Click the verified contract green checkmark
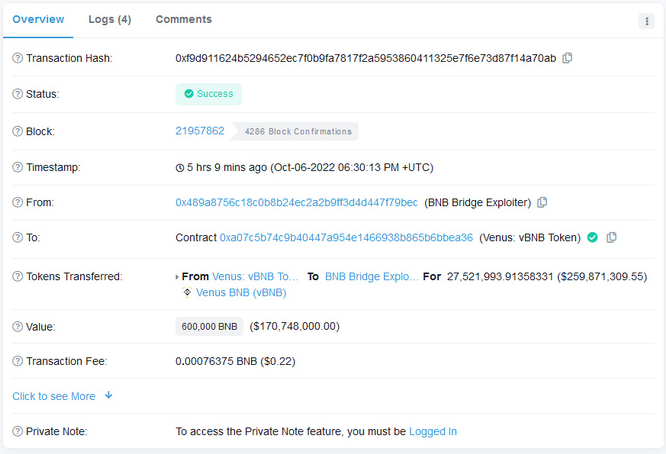This screenshot has height=454, width=666. click(x=593, y=237)
